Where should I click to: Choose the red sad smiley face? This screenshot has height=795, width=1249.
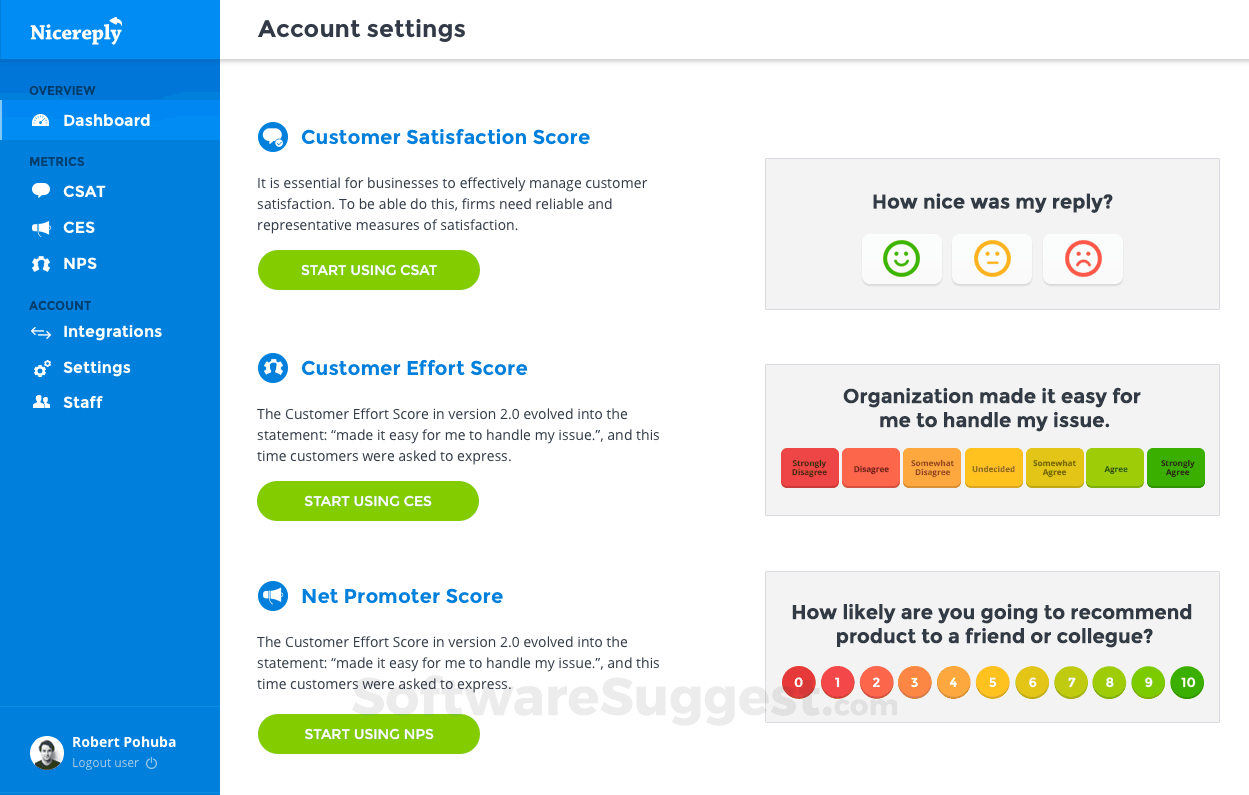1083,259
